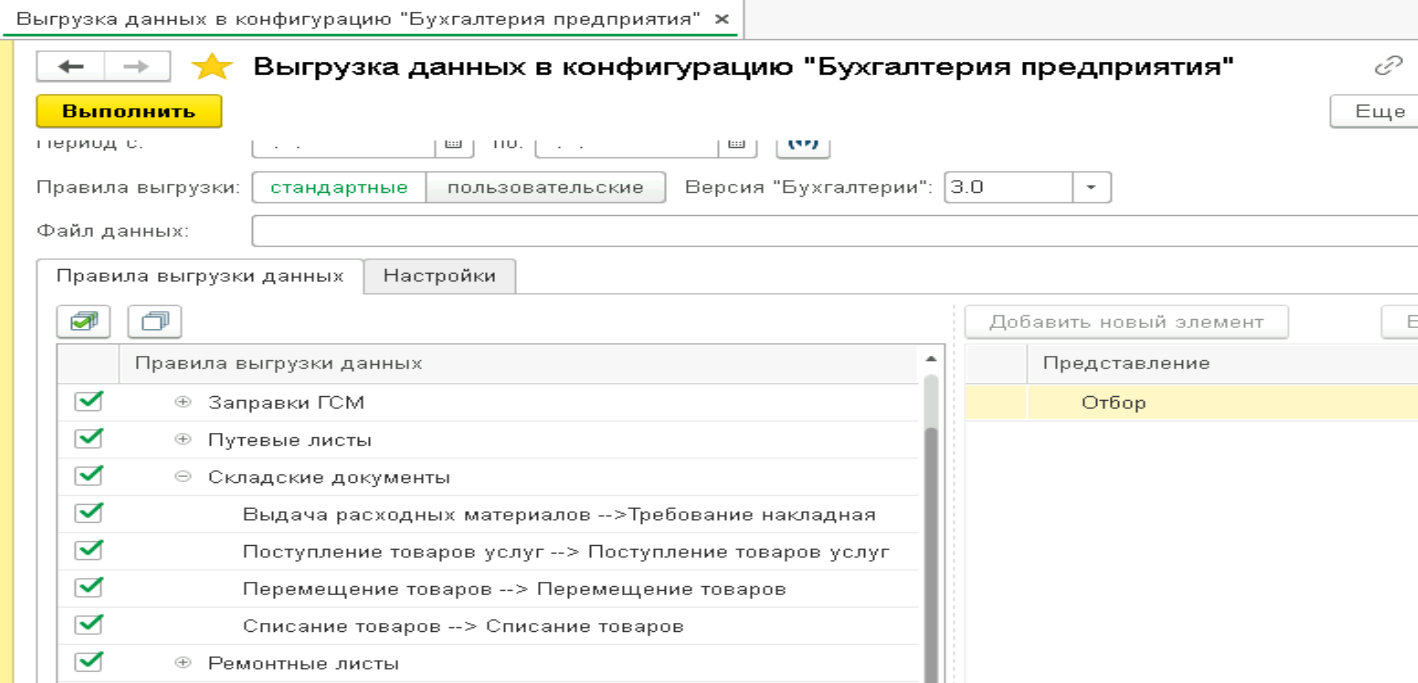The height and width of the screenshot is (683, 1418).
Task: Close the Выгрузка данных tab
Action: 722,19
